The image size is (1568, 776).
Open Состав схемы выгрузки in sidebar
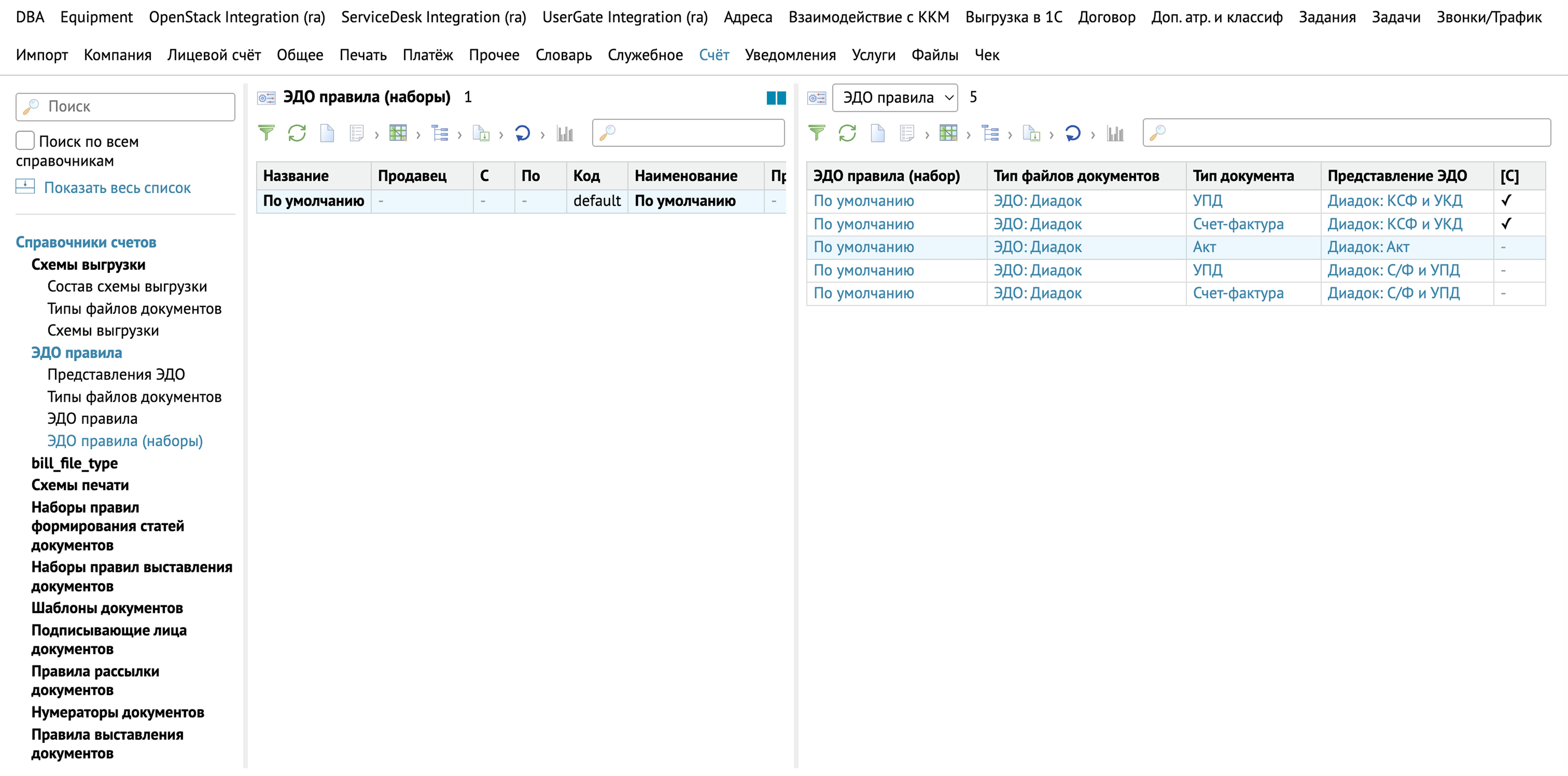tap(127, 286)
